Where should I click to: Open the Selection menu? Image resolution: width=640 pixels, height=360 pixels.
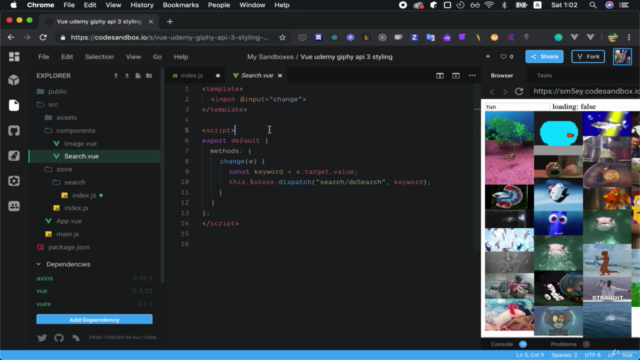click(99, 57)
